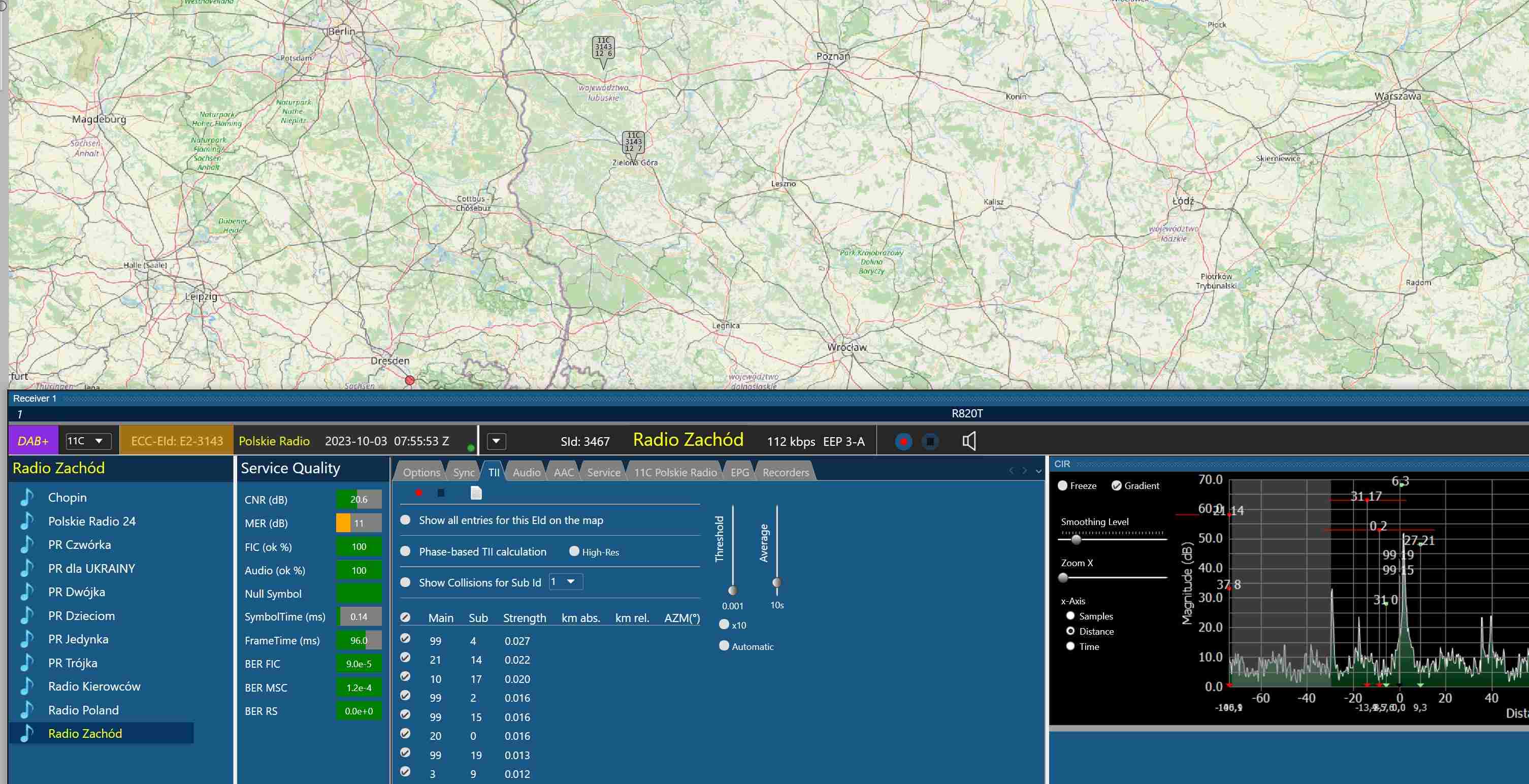Switch to the Options tab

pos(421,472)
